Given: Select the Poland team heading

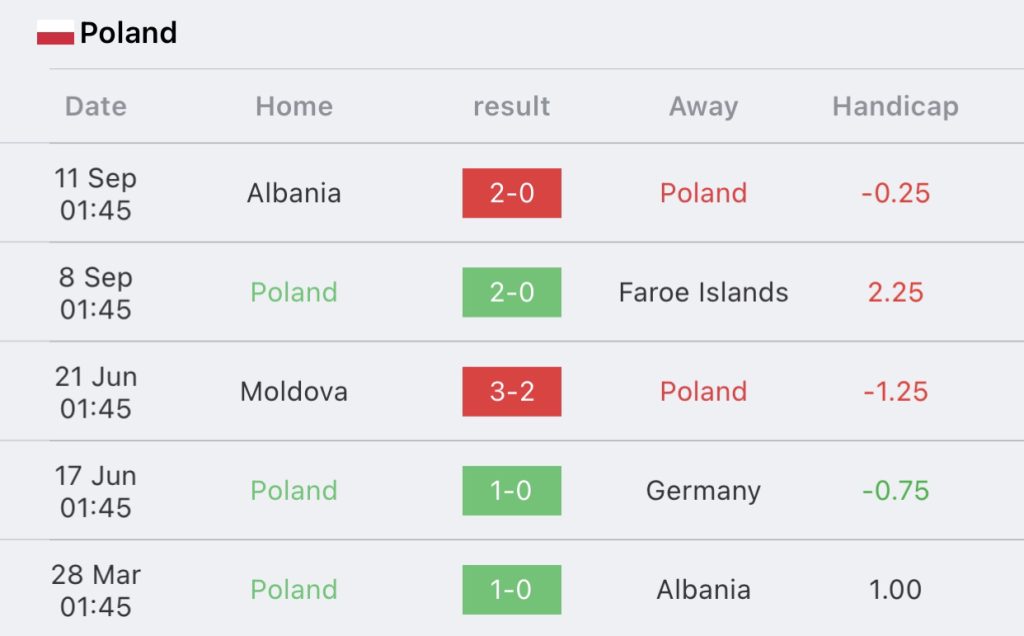Looking at the screenshot, I should 129,33.
